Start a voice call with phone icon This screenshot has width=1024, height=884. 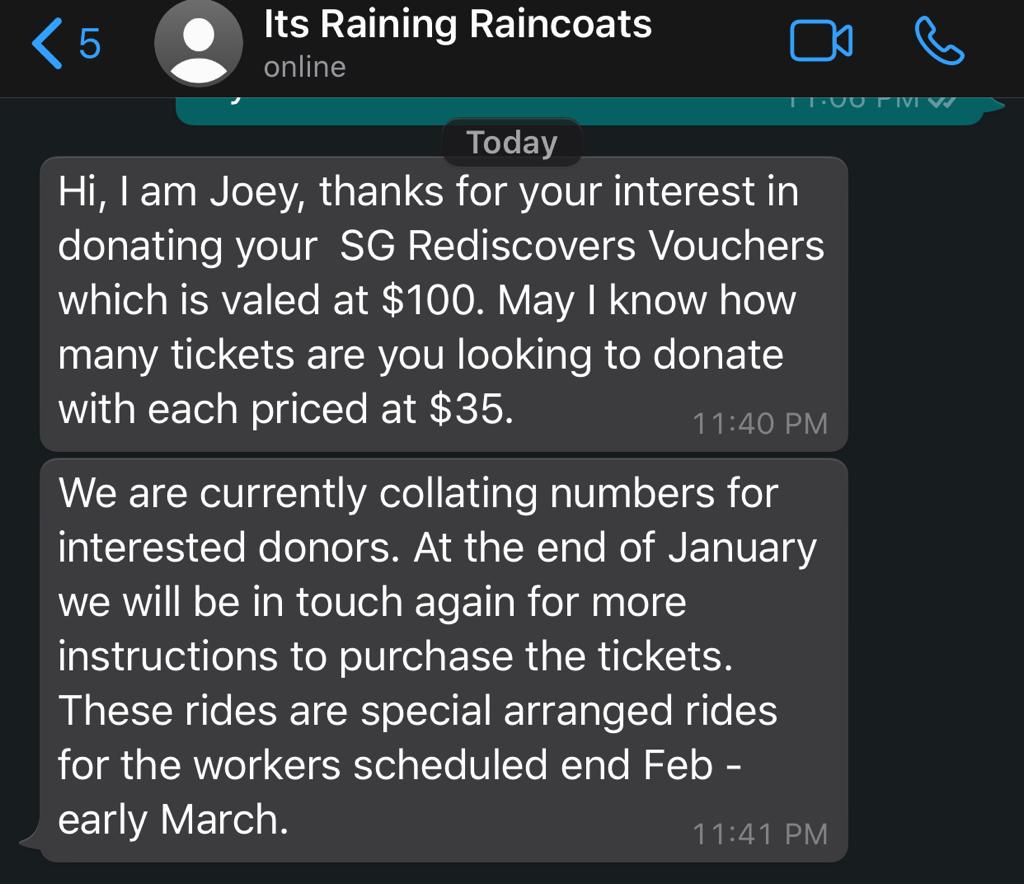pyautogui.click(x=939, y=42)
